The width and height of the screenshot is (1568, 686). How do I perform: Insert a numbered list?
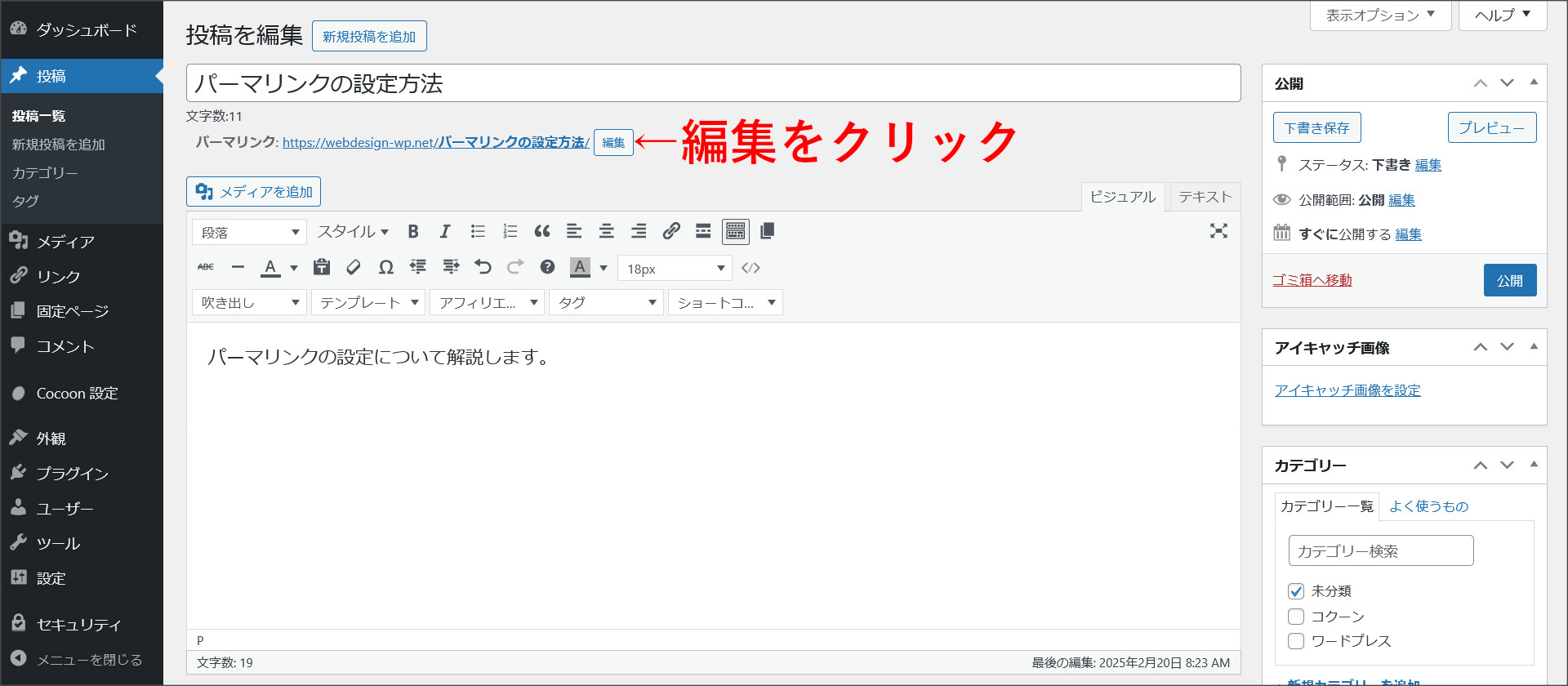[x=510, y=232]
